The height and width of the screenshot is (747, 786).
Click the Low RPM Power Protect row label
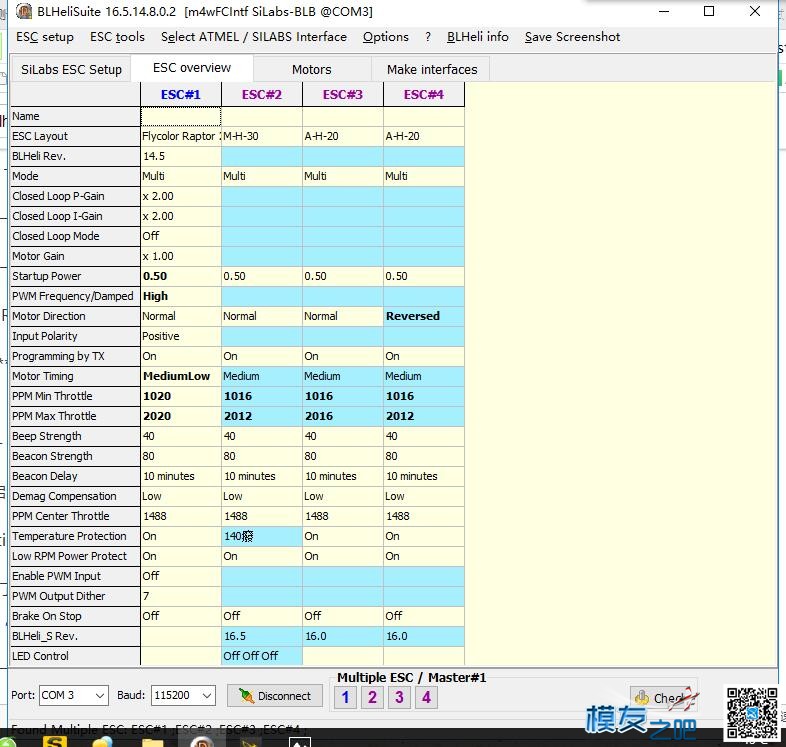click(x=75, y=556)
